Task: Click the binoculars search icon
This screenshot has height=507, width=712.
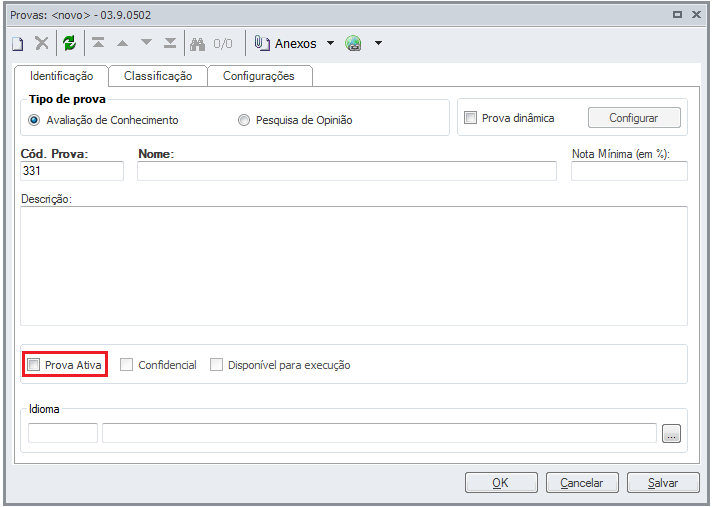Action: [x=198, y=44]
